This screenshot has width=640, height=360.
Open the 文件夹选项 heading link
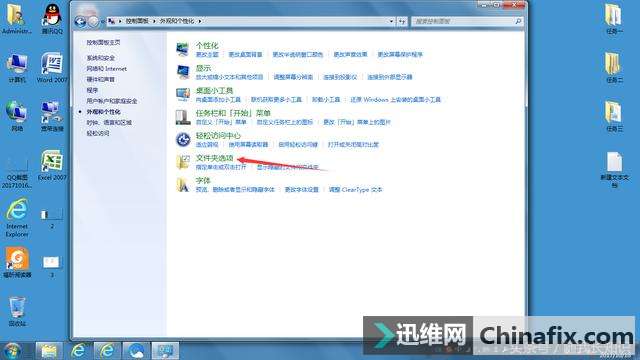[215, 158]
